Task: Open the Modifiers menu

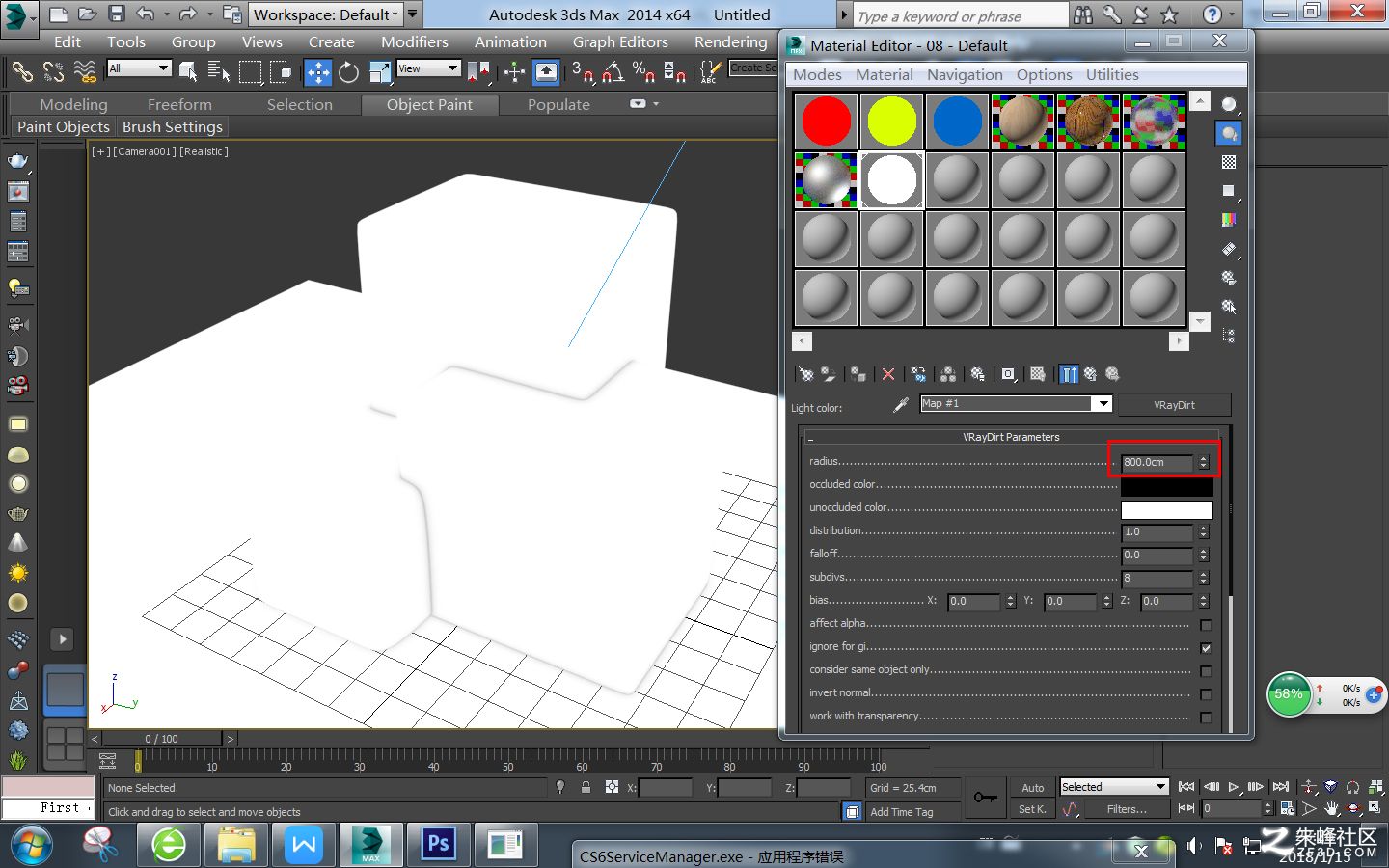Action: point(415,42)
